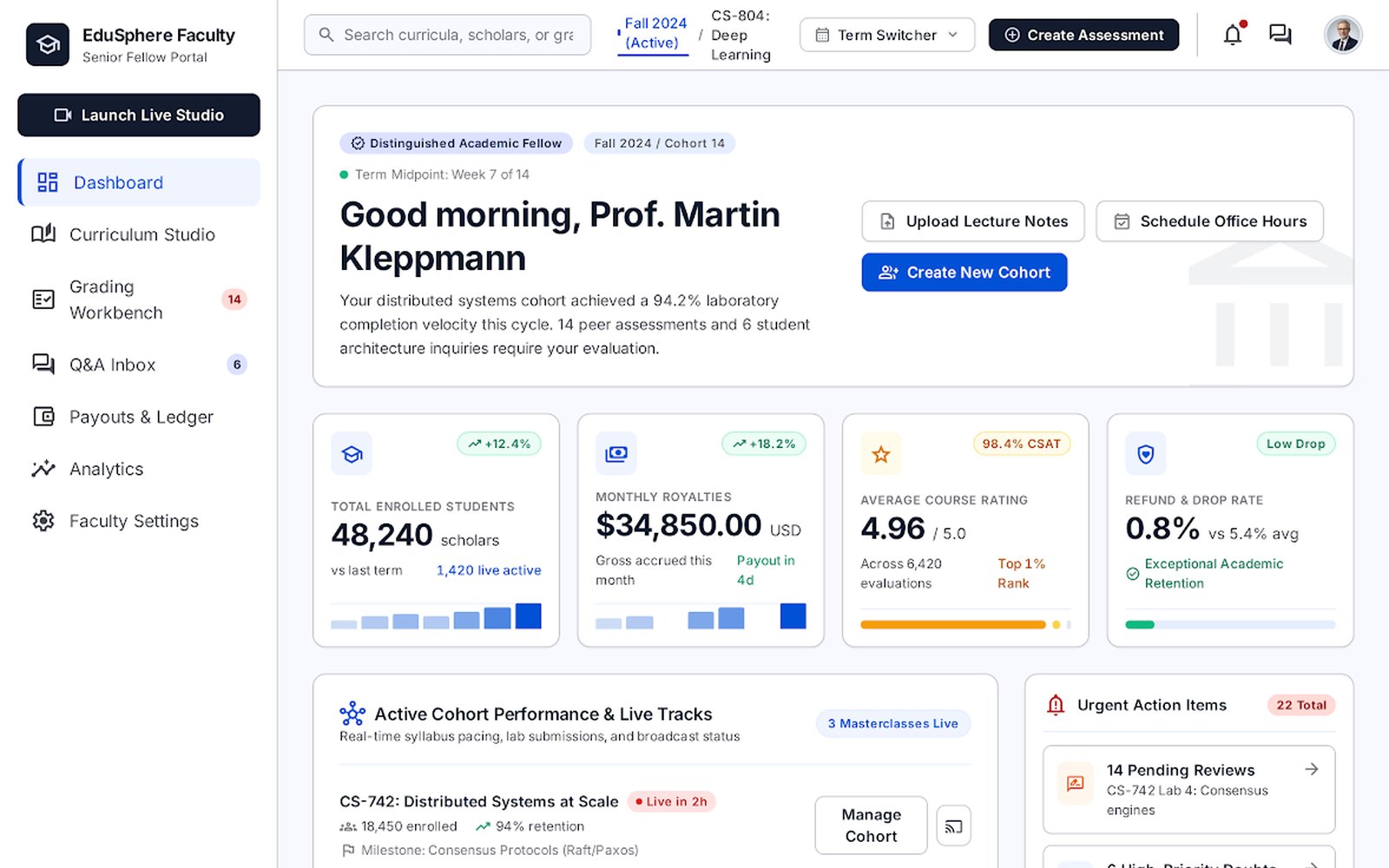Click the Urgent Action Items alarm bell icon

1056,705
